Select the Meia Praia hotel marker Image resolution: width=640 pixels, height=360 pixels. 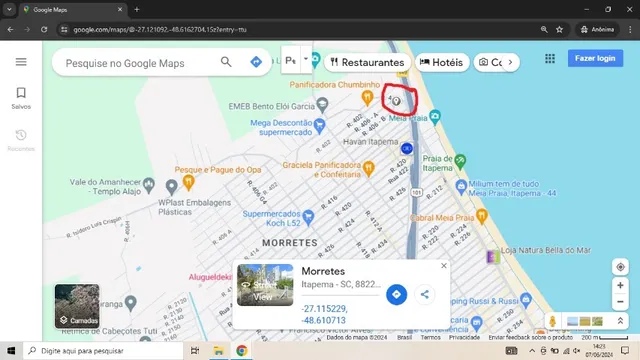click(435, 117)
